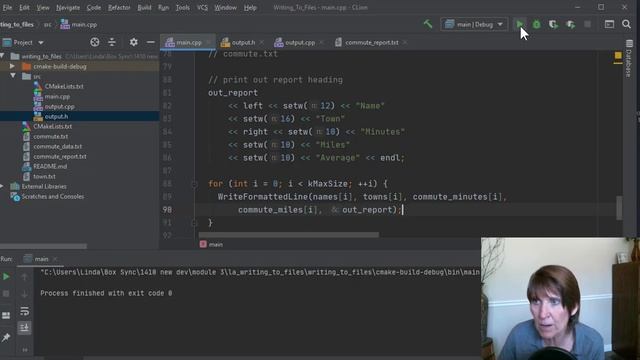The image size is (640, 360).
Task: Collapse writing_to_files root folder
Action: click(x=2, y=56)
